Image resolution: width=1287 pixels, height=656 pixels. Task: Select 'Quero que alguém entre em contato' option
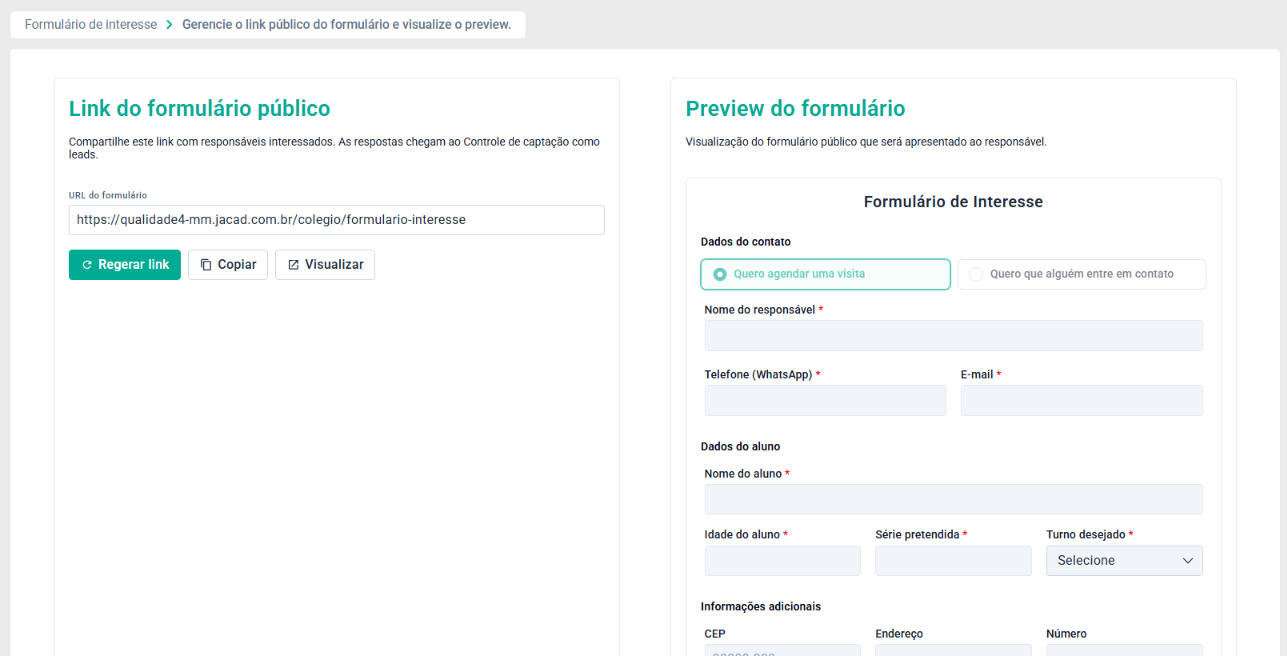click(x=1082, y=274)
